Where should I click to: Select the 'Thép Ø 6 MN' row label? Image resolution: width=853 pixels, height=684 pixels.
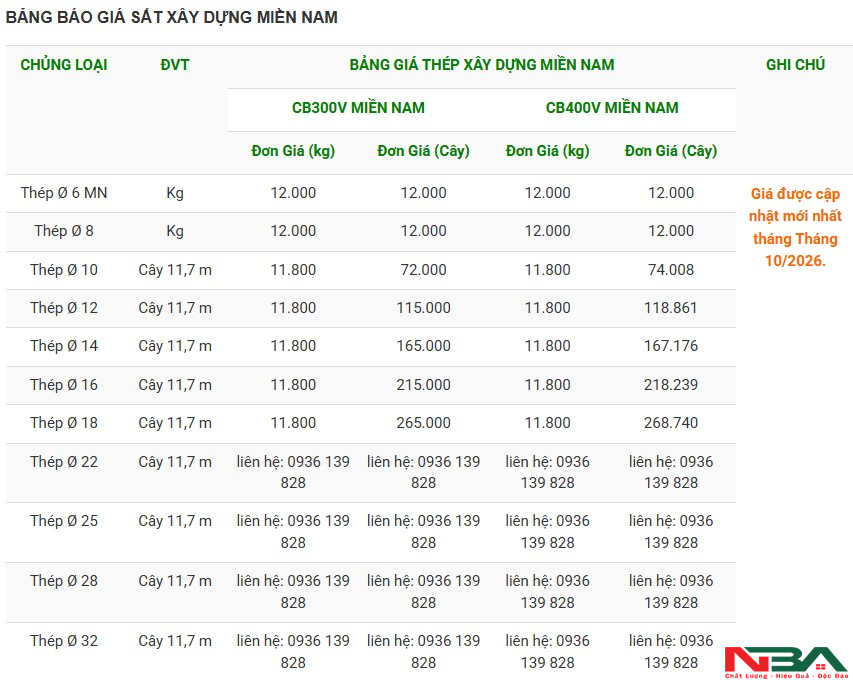pyautogui.click(x=64, y=193)
